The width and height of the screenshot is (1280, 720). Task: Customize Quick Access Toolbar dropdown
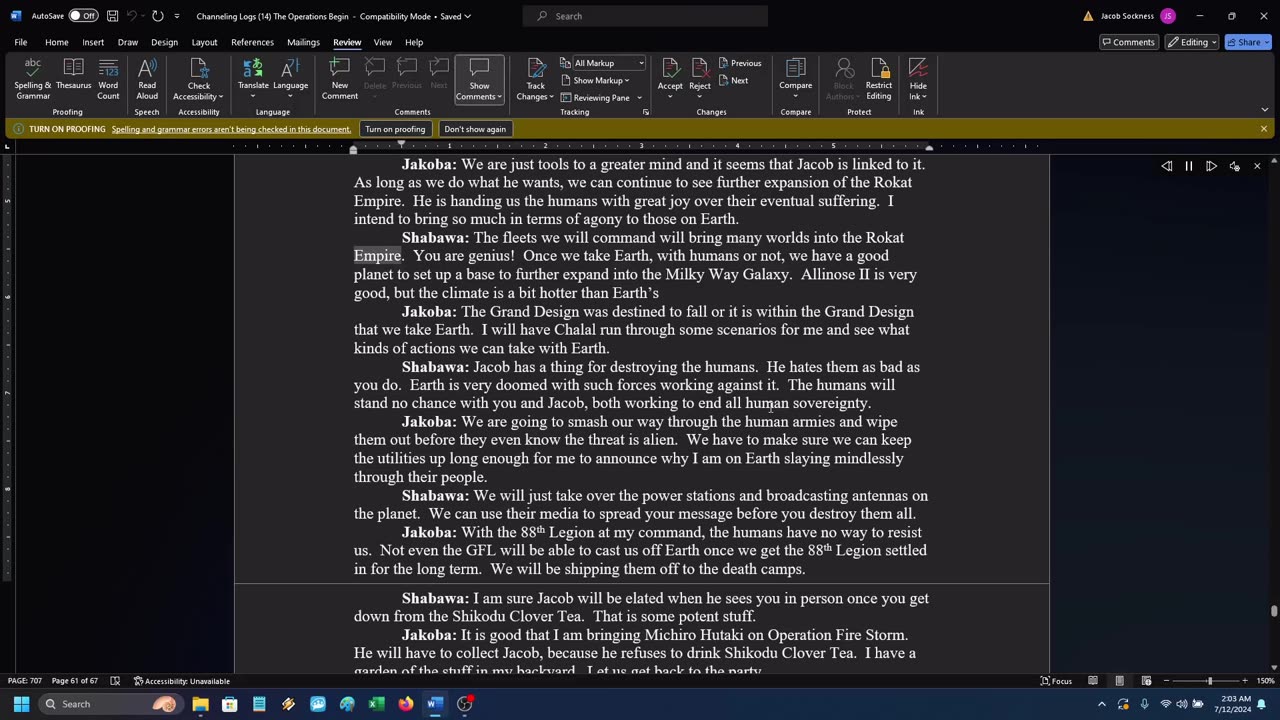tap(177, 16)
